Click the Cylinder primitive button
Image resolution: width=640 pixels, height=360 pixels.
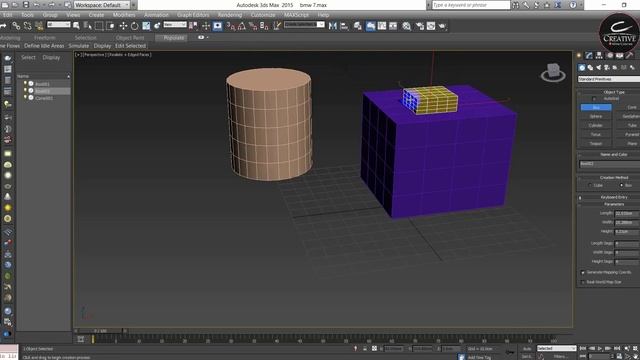(x=596, y=125)
